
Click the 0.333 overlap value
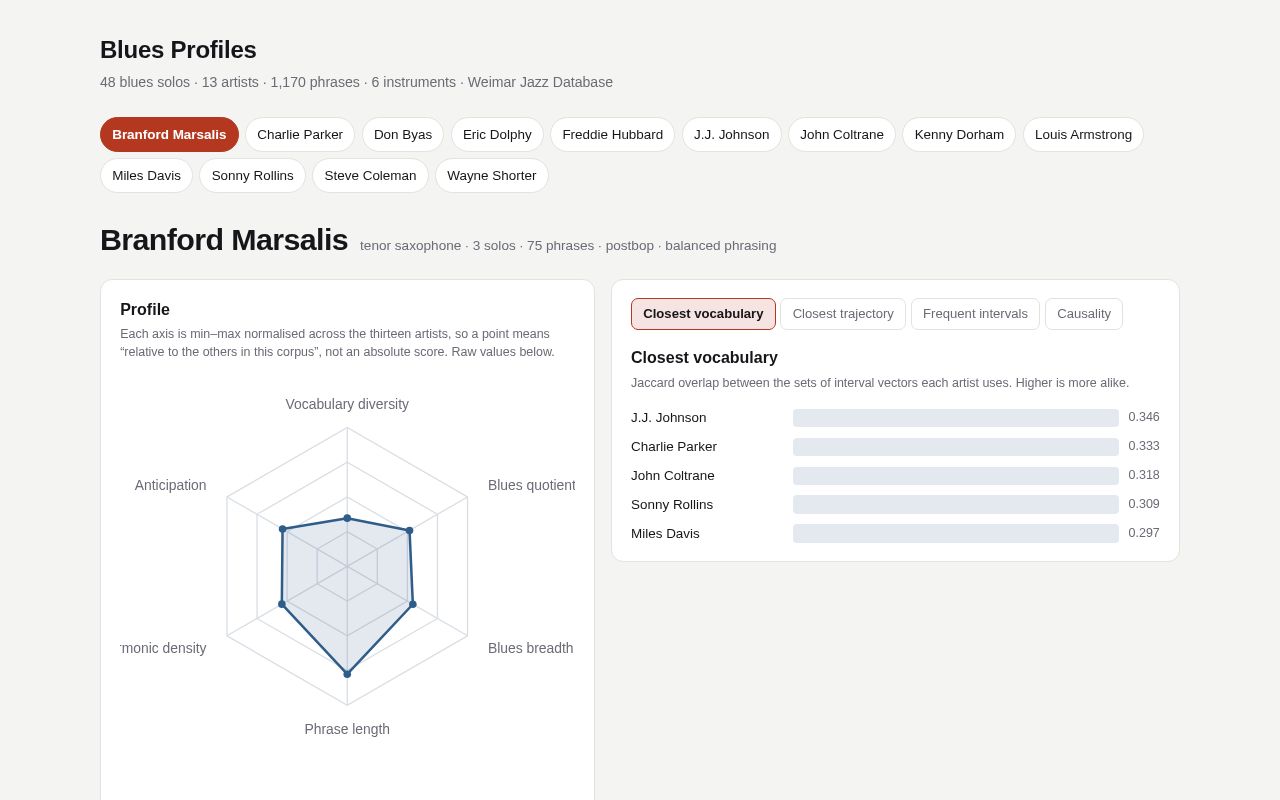pyautogui.click(x=1144, y=446)
